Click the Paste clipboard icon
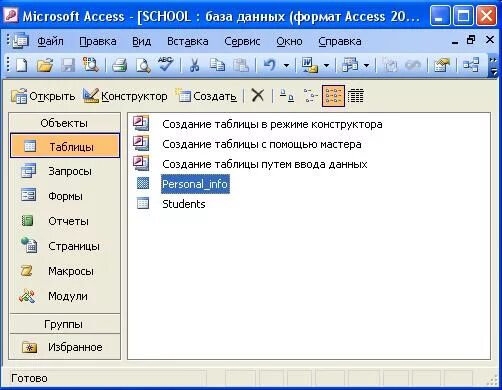The width and height of the screenshot is (502, 390). (241, 65)
